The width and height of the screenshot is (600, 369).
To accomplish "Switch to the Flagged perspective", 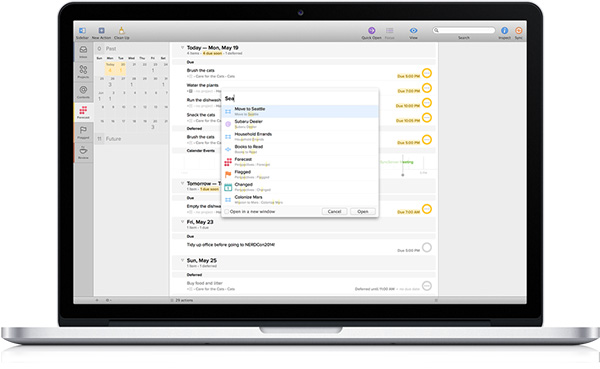I will click(83, 132).
